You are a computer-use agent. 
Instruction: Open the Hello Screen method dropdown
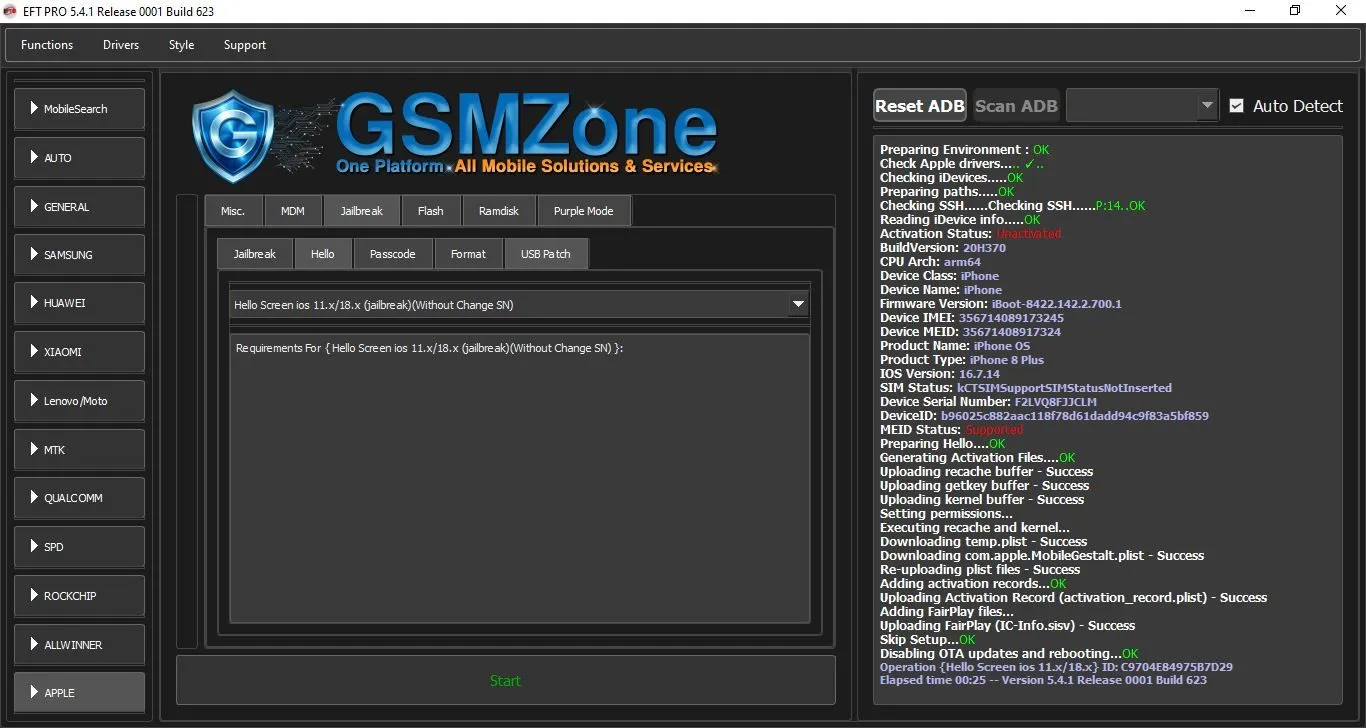797,305
